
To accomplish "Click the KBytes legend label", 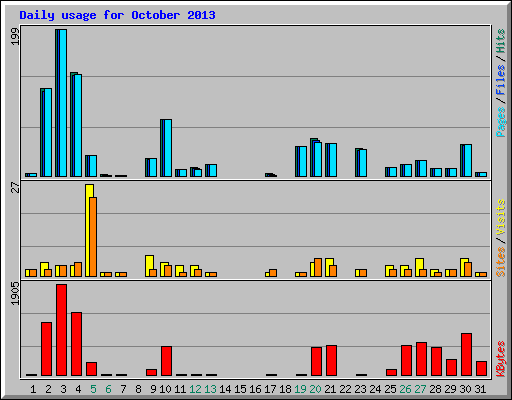I will pyautogui.click(x=501, y=359).
